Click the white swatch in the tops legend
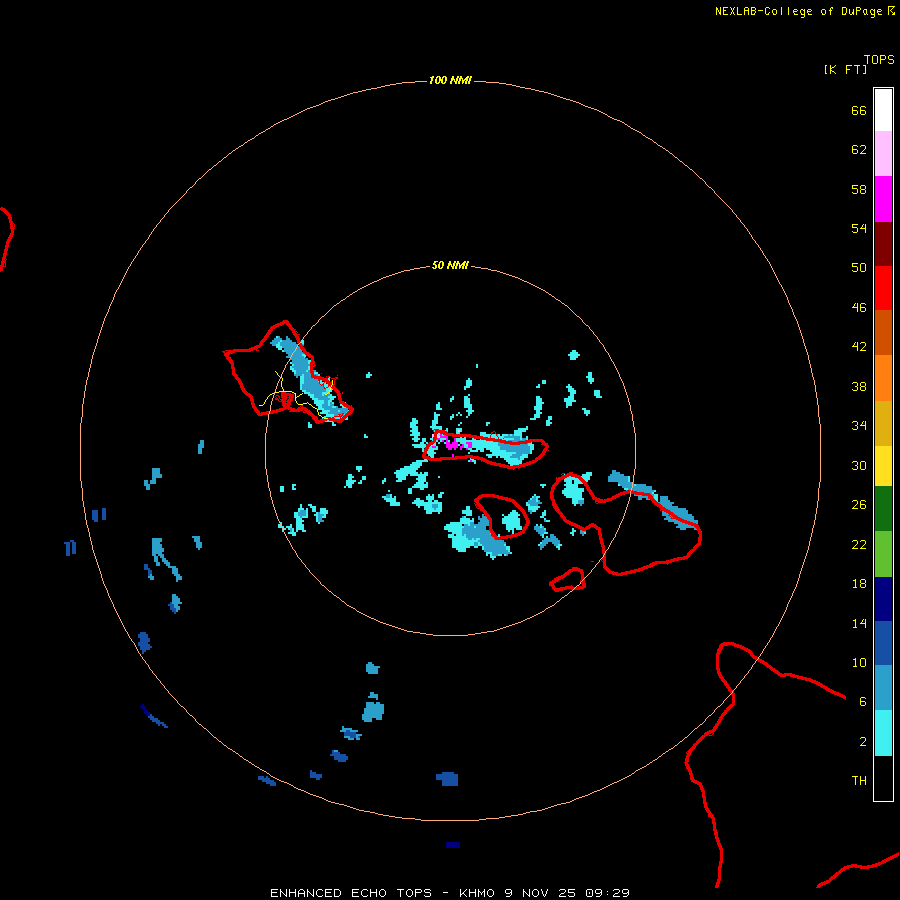 (883, 110)
